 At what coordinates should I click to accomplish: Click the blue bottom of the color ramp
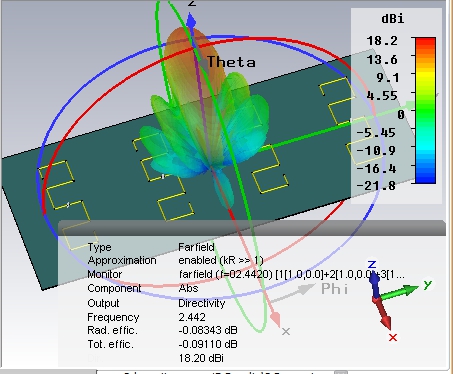(x=425, y=177)
